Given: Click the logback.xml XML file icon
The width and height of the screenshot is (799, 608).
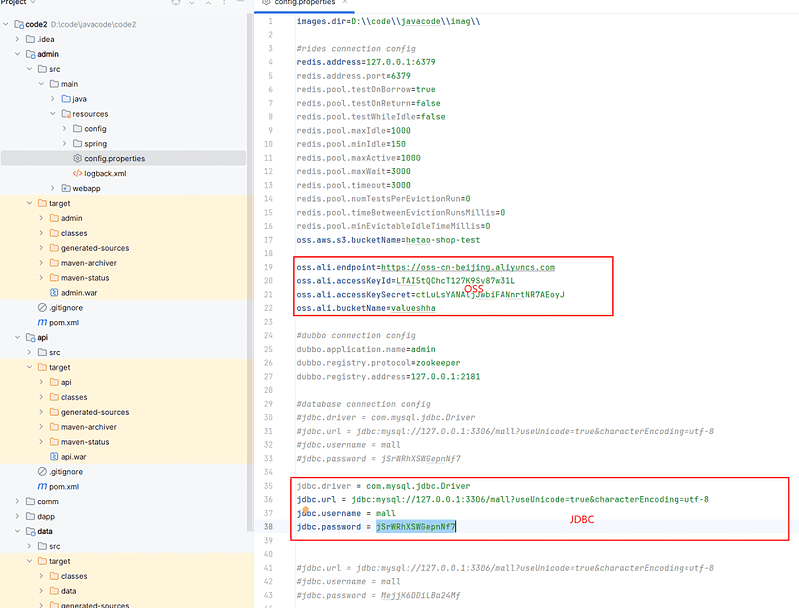Looking at the screenshot, I should pyautogui.click(x=77, y=173).
